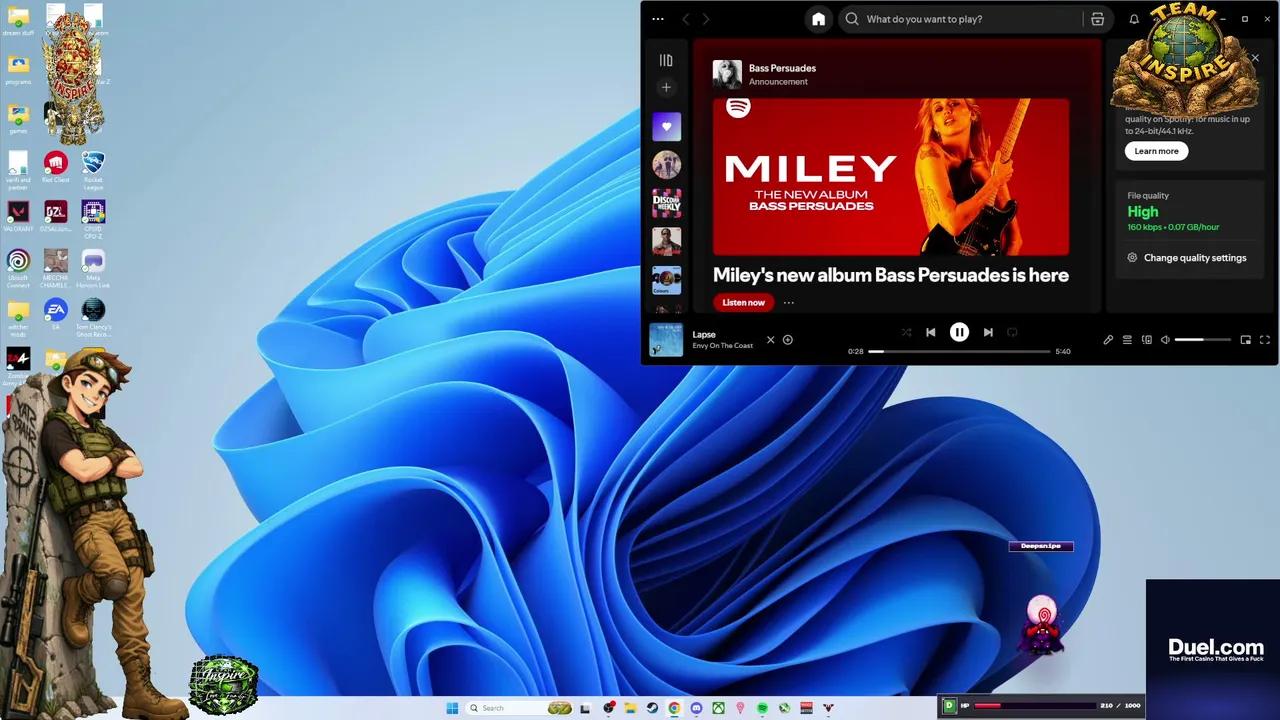
Task: Click the Learn more button
Action: click(x=1156, y=151)
